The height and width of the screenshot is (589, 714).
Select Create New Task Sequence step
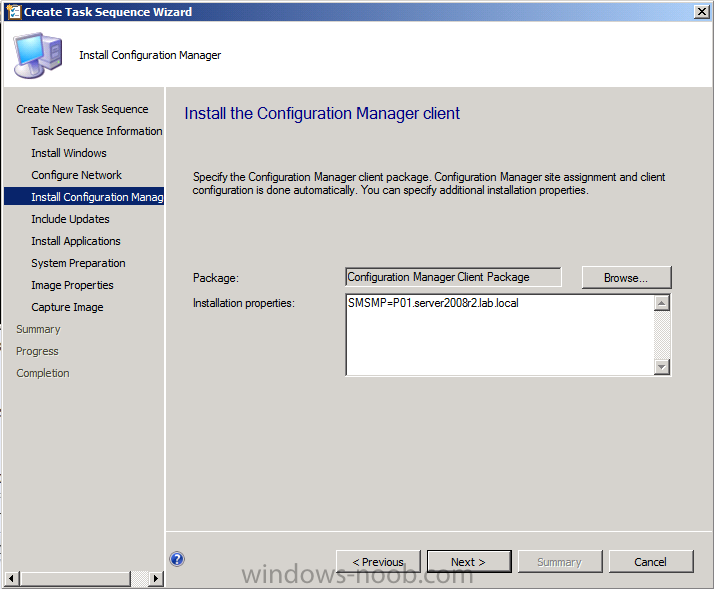(x=82, y=109)
